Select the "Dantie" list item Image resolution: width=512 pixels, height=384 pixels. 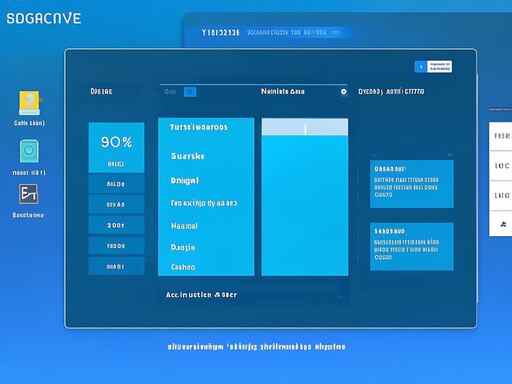[x=183, y=247]
